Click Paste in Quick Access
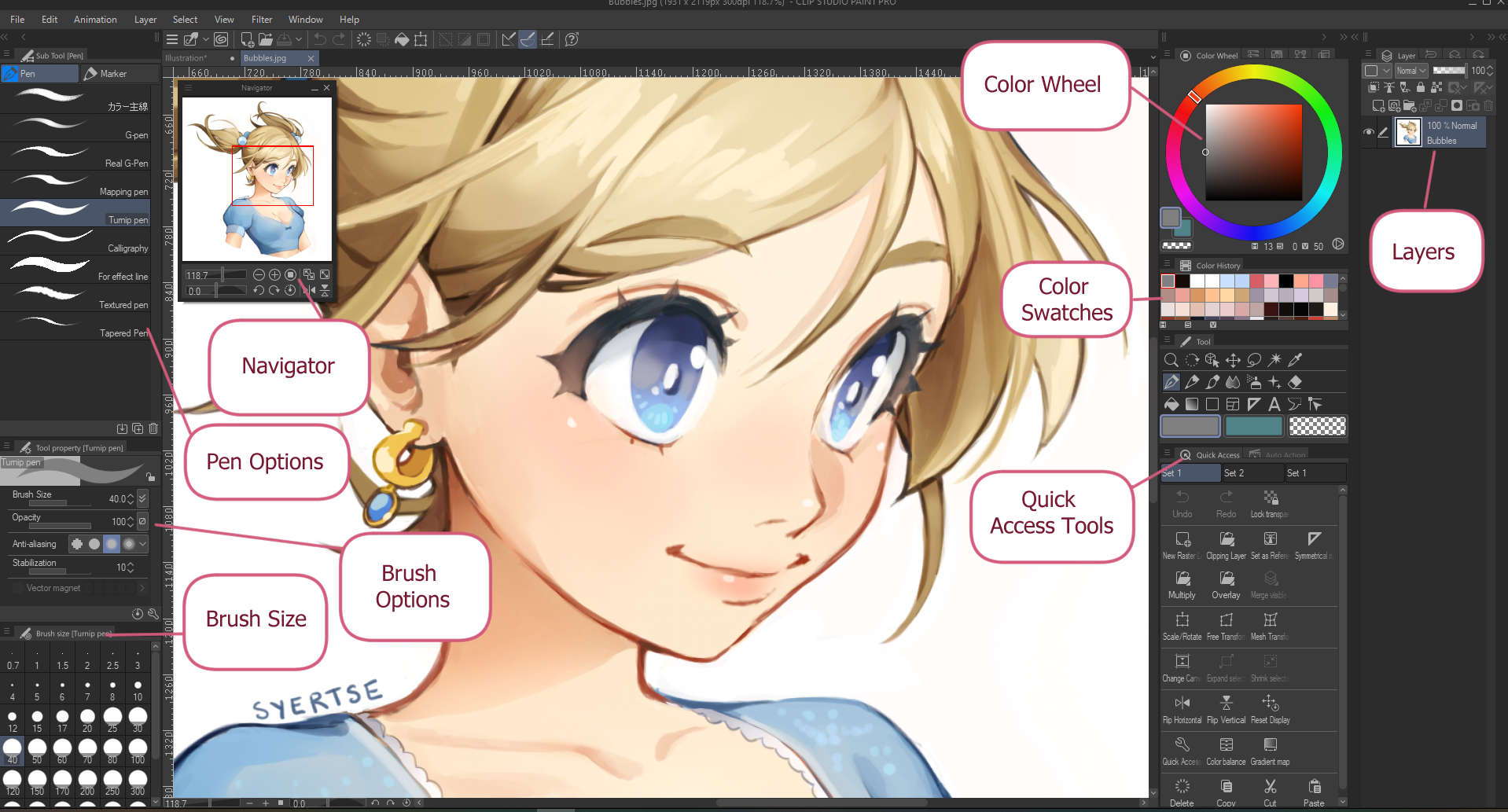The height and width of the screenshot is (812, 1508). 1314,792
